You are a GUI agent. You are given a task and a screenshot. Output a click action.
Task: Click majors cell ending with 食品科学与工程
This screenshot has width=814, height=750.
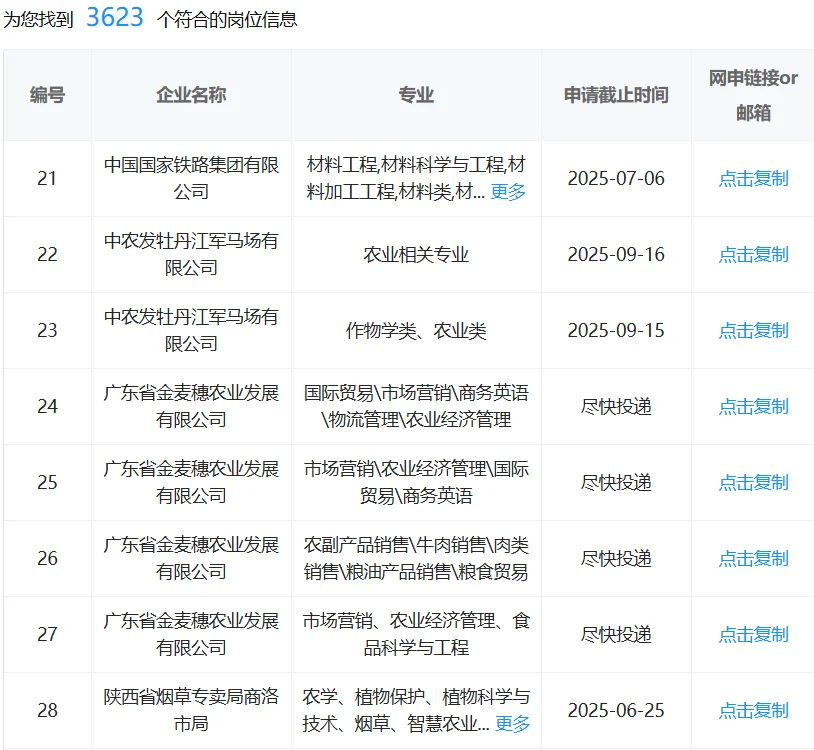[416, 634]
